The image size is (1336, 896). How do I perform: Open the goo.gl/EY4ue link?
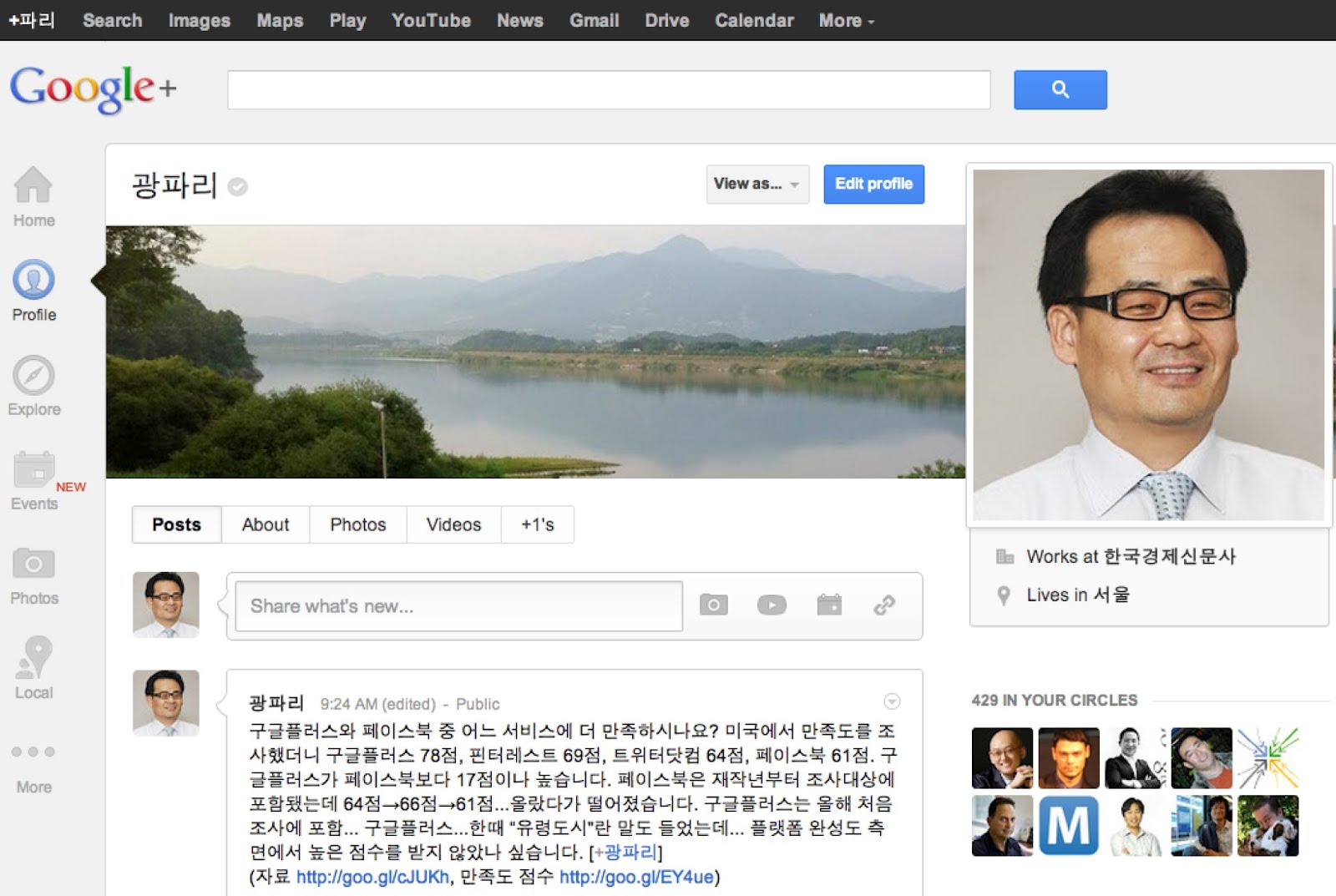[636, 877]
